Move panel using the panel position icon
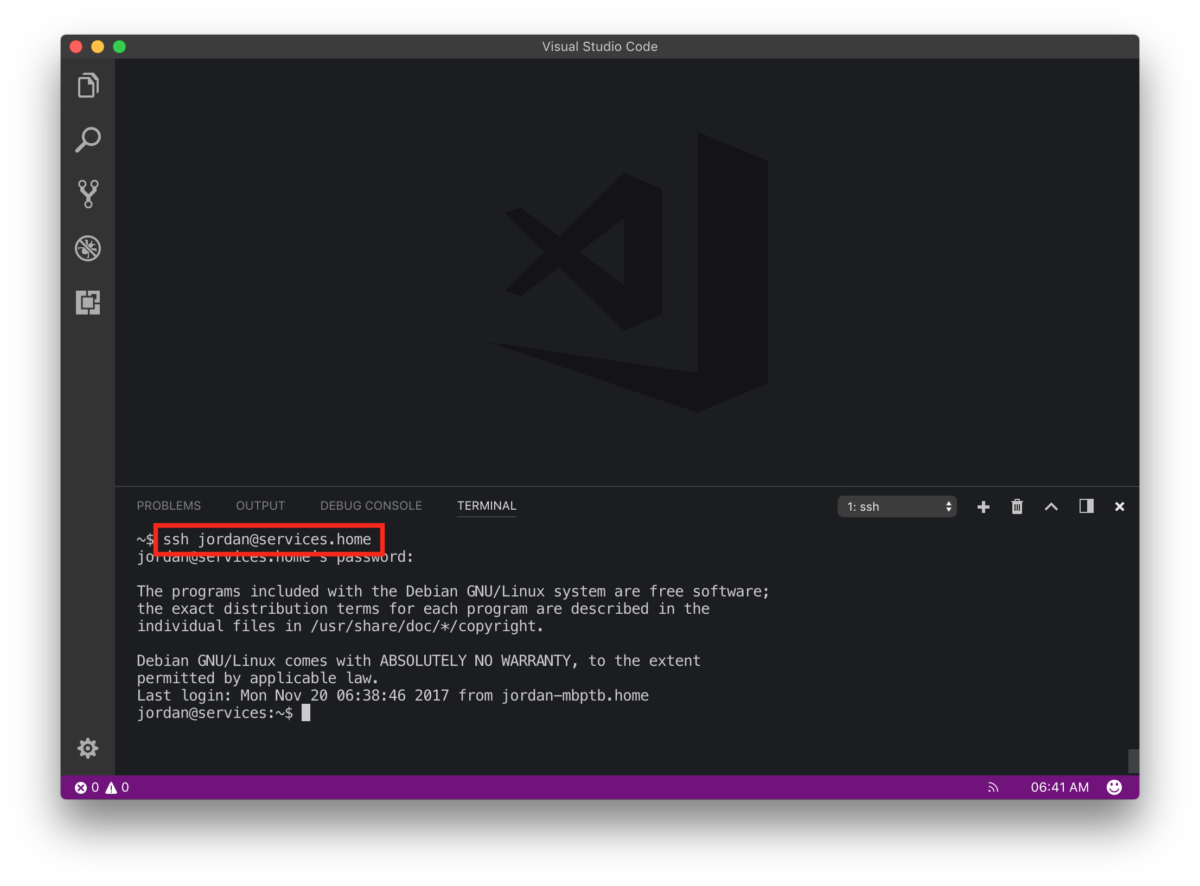 (1086, 506)
